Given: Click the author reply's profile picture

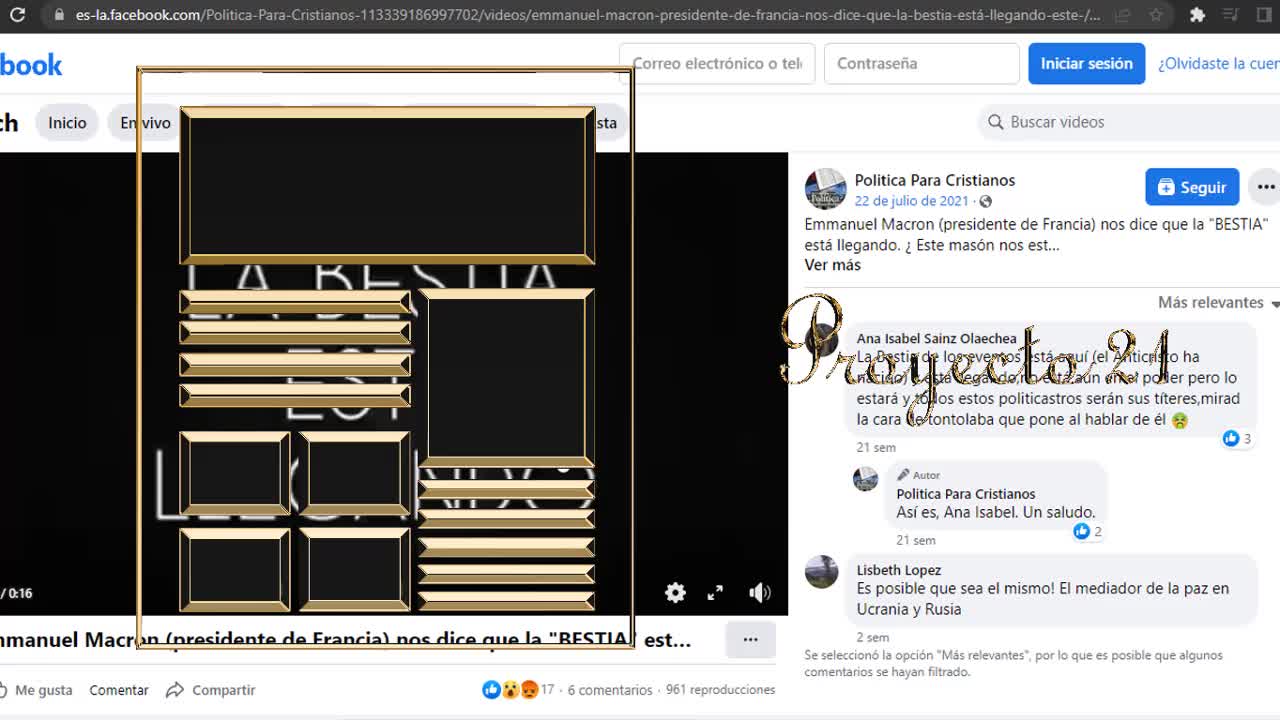Looking at the screenshot, I should point(866,478).
